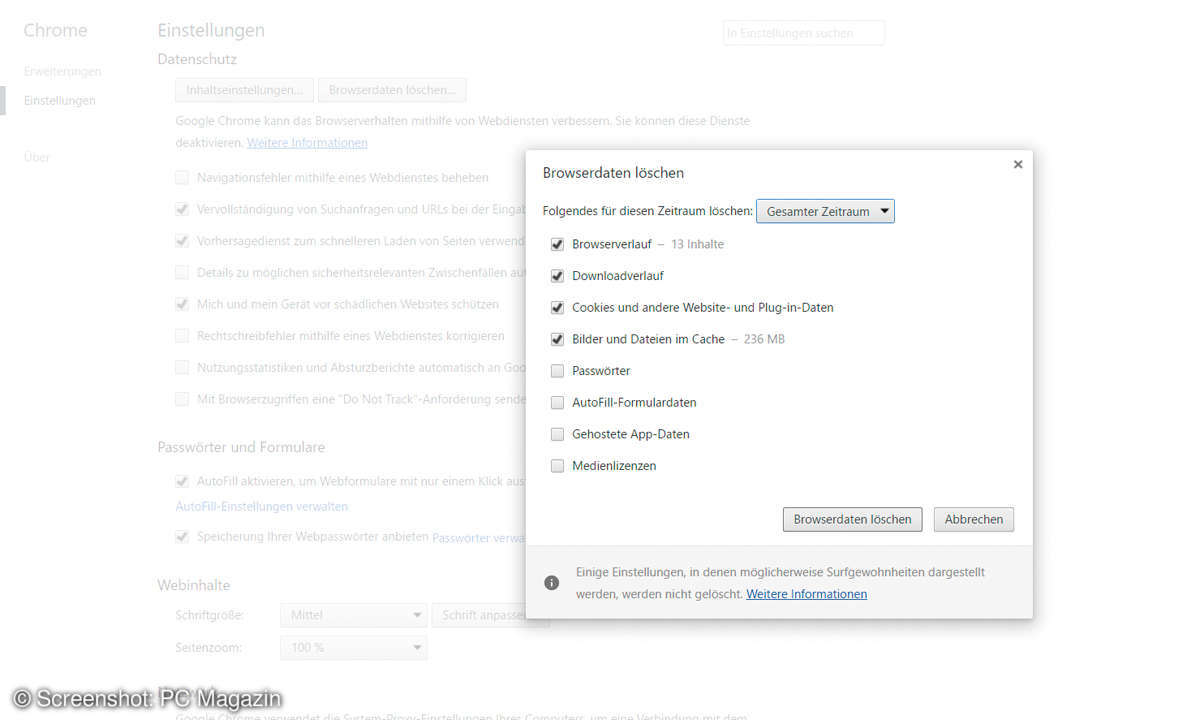Click the Inhaltseinstellungen... button

245,90
